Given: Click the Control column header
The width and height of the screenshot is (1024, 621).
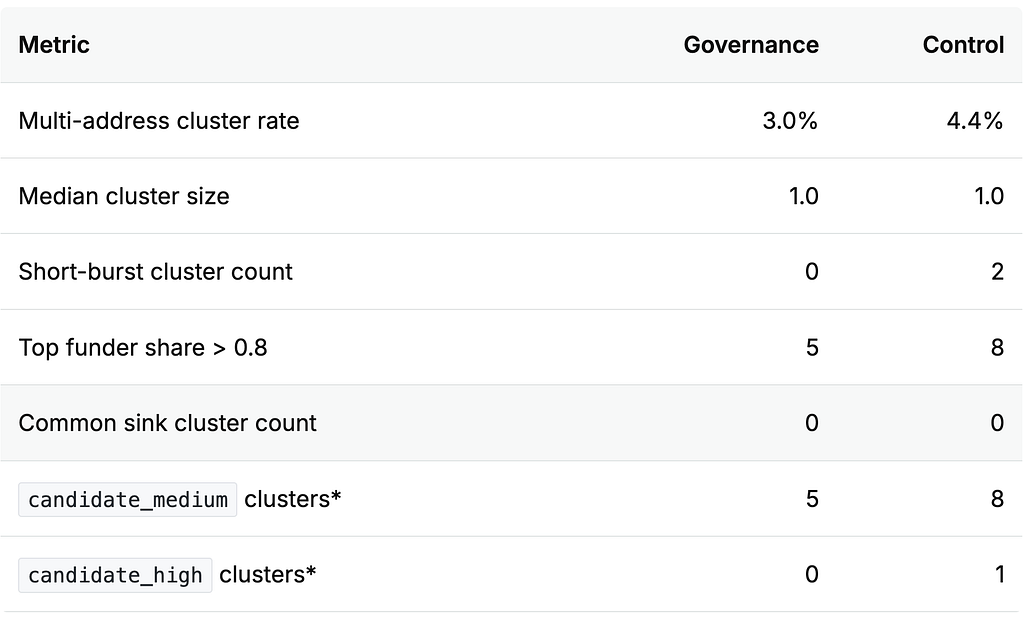Looking at the screenshot, I should pos(963,45).
